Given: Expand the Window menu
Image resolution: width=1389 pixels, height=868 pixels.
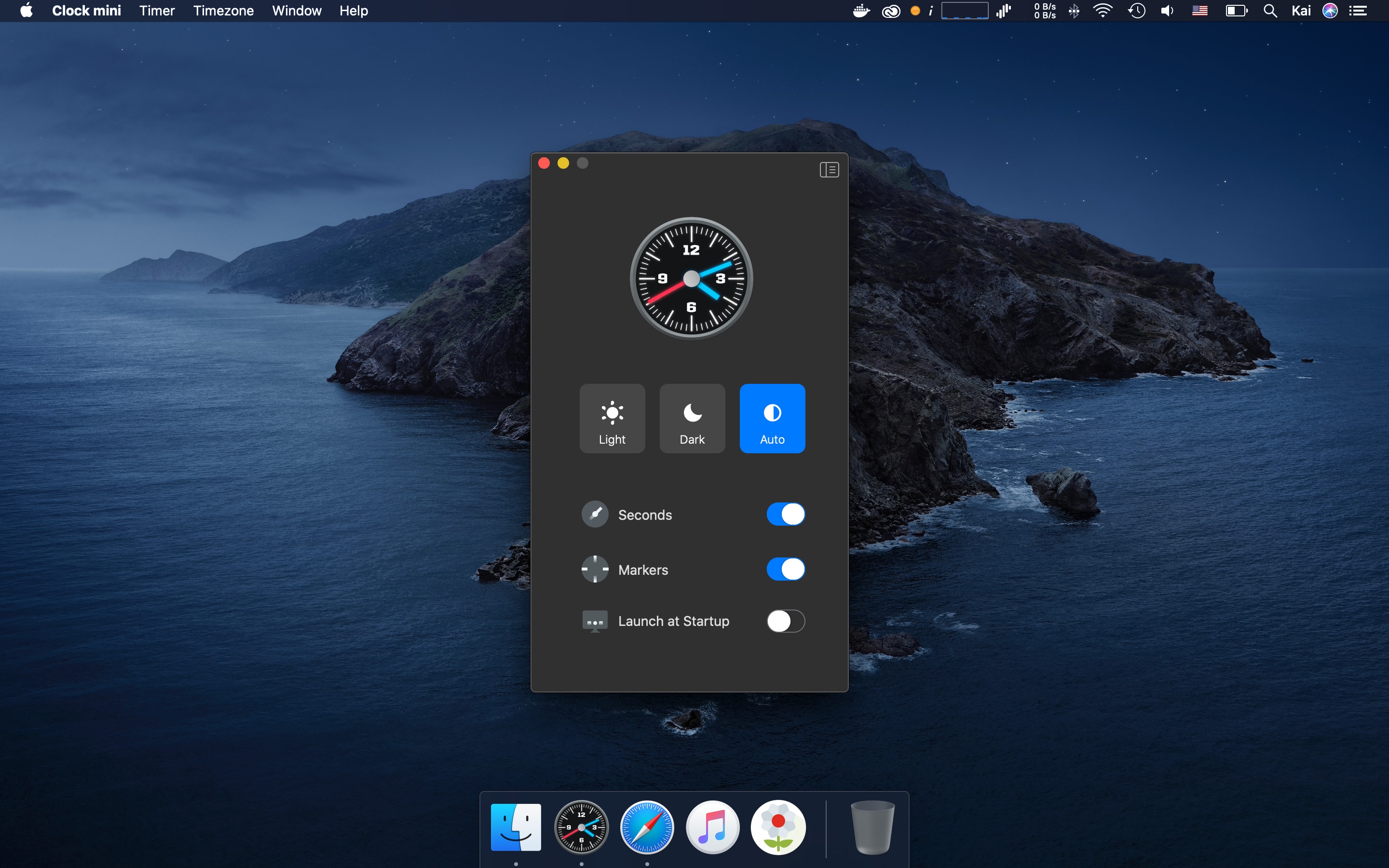Looking at the screenshot, I should [x=296, y=11].
